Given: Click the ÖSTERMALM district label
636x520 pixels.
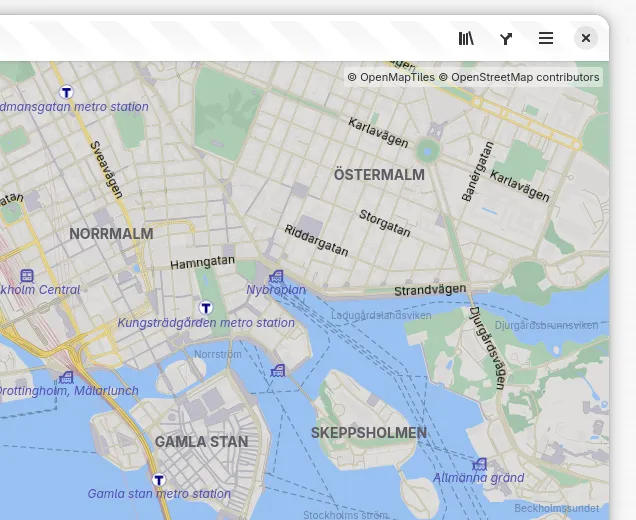Looking at the screenshot, I should [379, 175].
